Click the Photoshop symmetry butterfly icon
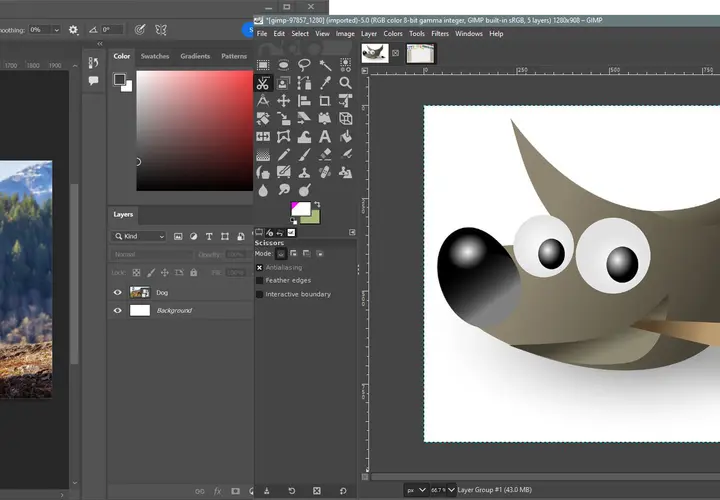 click(x=161, y=30)
